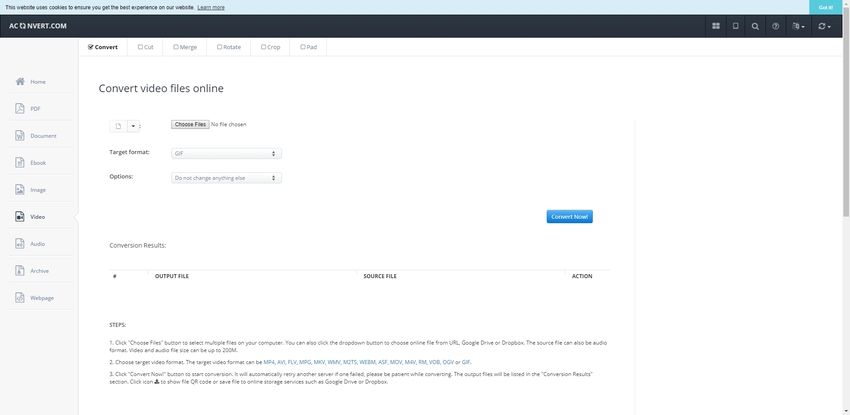
Task: Open the search magnifier icon
Action: tap(755, 26)
